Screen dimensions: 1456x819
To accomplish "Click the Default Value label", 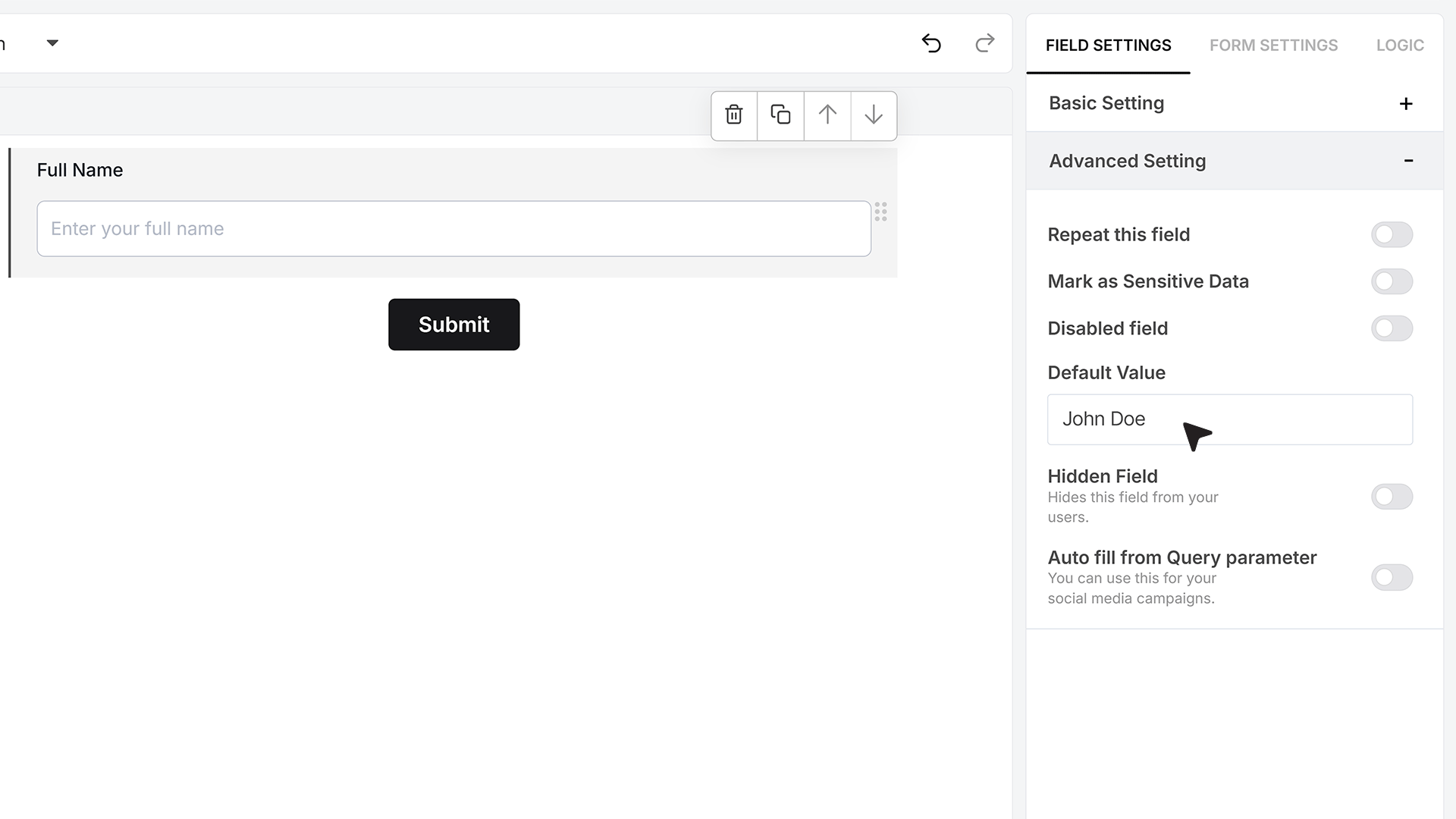I will click(x=1106, y=372).
